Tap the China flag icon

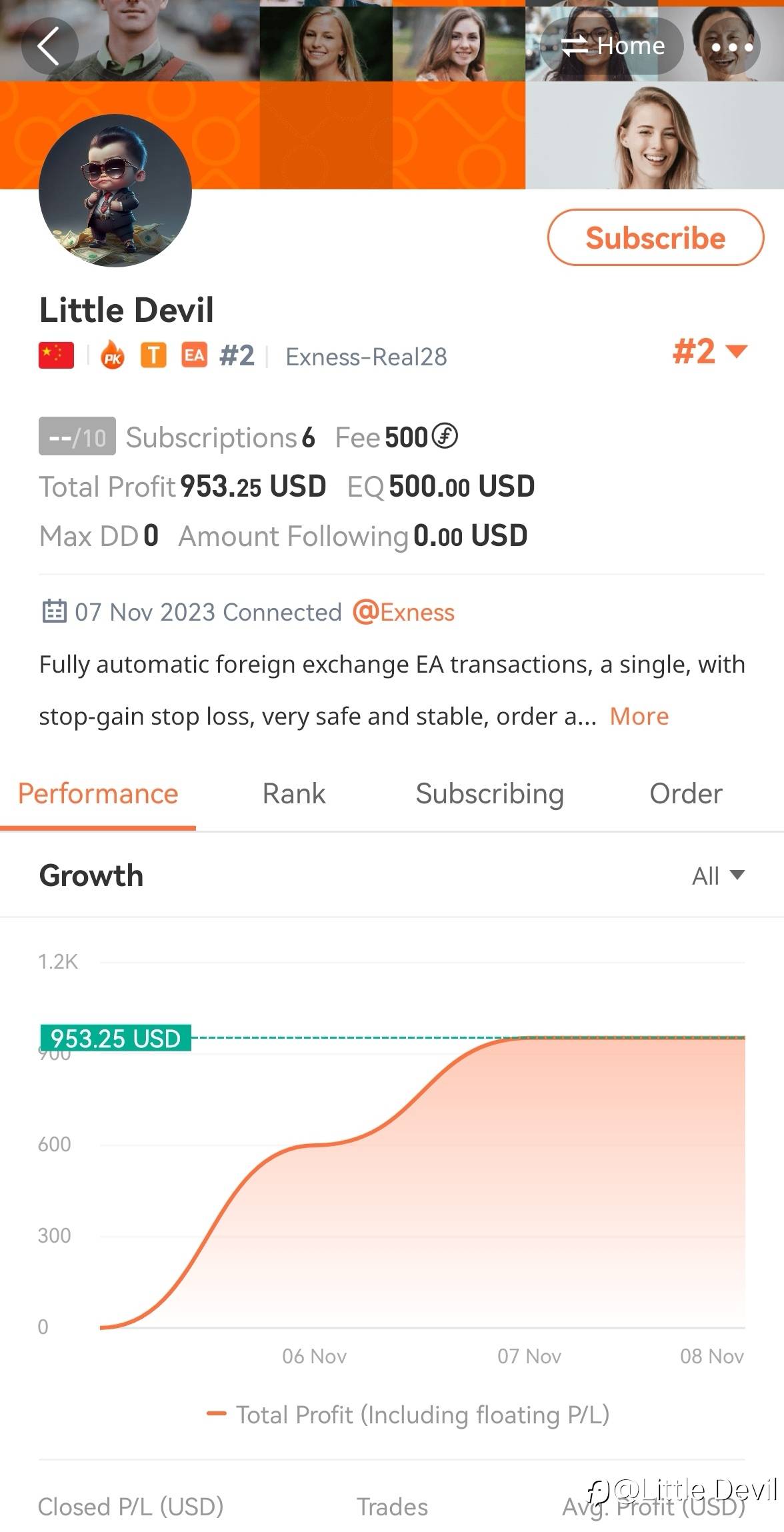point(57,355)
